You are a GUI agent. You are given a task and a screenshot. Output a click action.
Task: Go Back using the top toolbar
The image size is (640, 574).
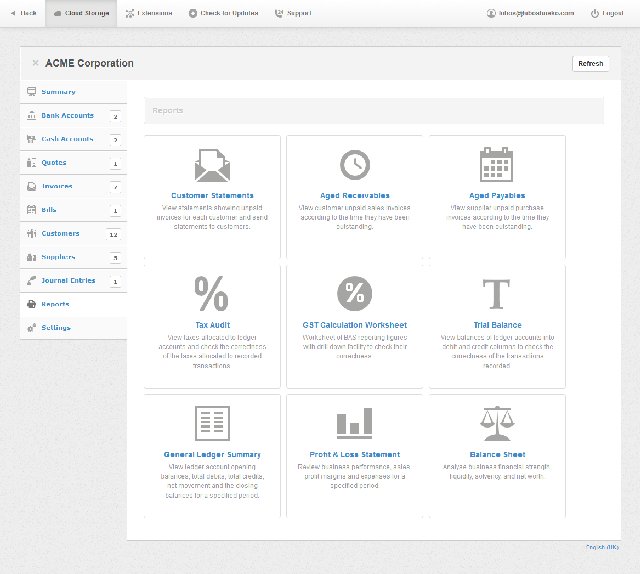point(23,13)
